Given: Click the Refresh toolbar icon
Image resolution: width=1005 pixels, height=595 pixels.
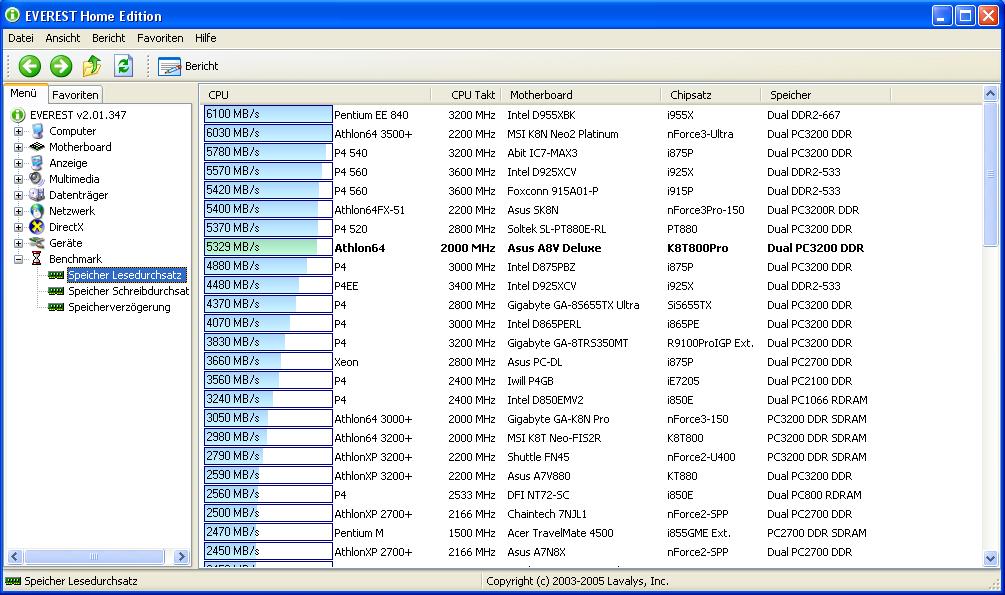Looking at the screenshot, I should [123, 65].
